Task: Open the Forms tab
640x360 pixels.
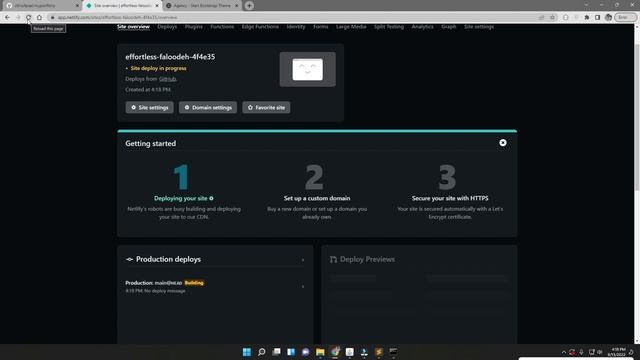Action: [320, 27]
